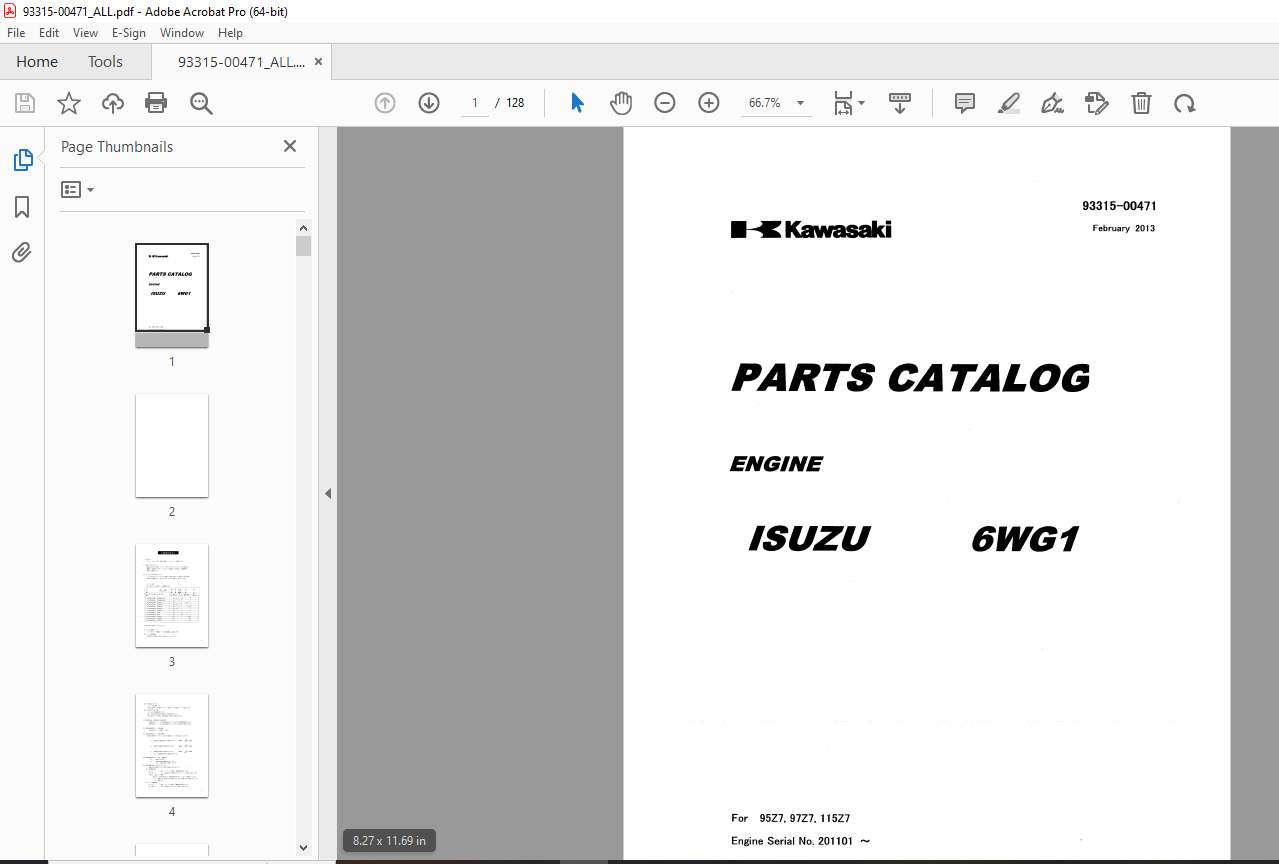Go to previous page arrow
Image resolution: width=1279 pixels, height=864 pixels.
coord(385,103)
